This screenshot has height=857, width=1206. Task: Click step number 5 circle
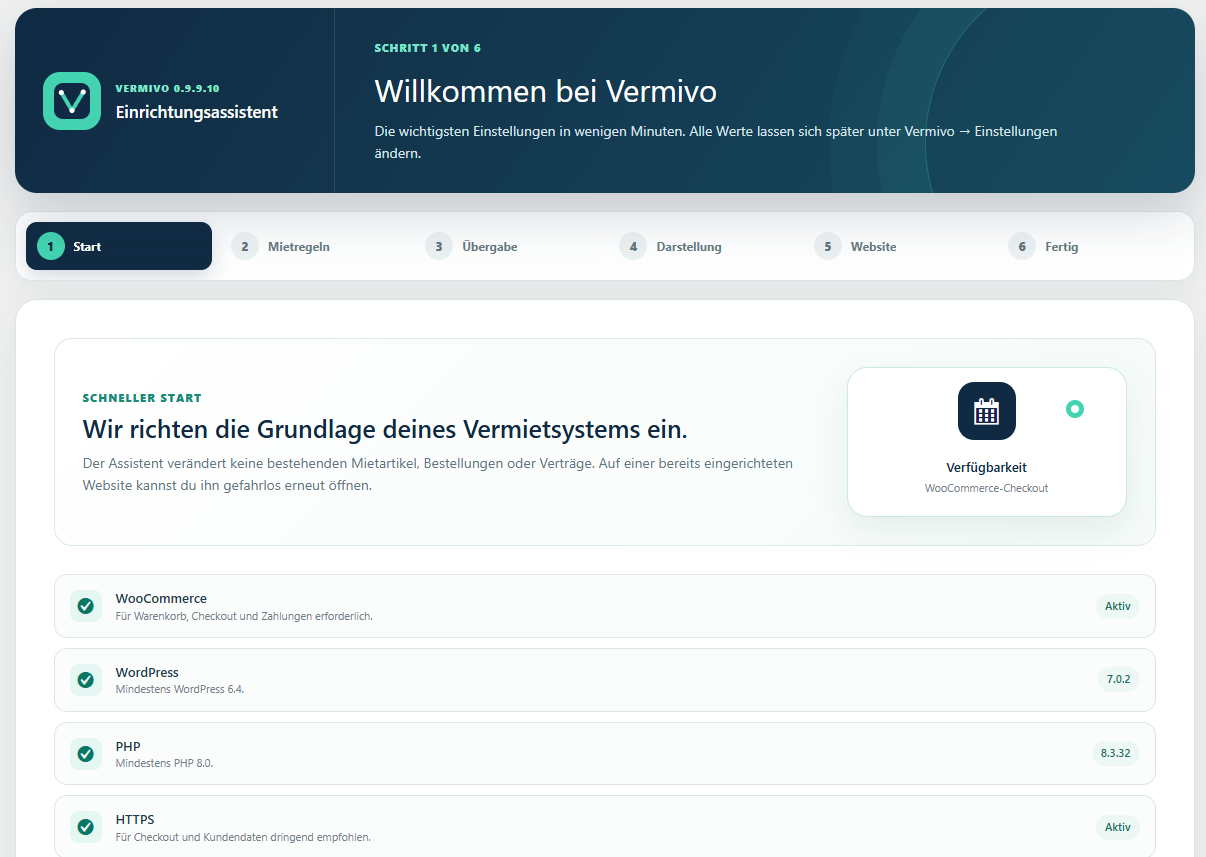pyautogui.click(x=828, y=246)
